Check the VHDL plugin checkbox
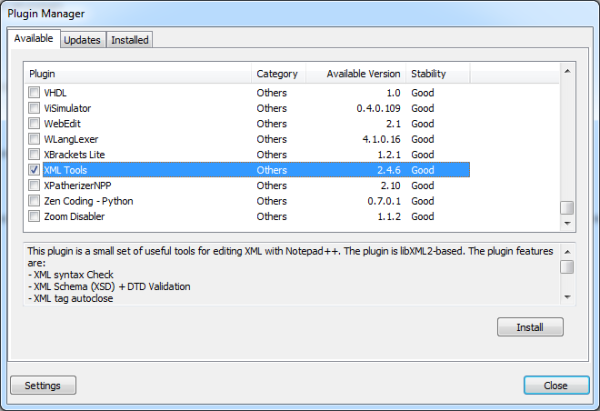600x411 pixels. point(34,93)
